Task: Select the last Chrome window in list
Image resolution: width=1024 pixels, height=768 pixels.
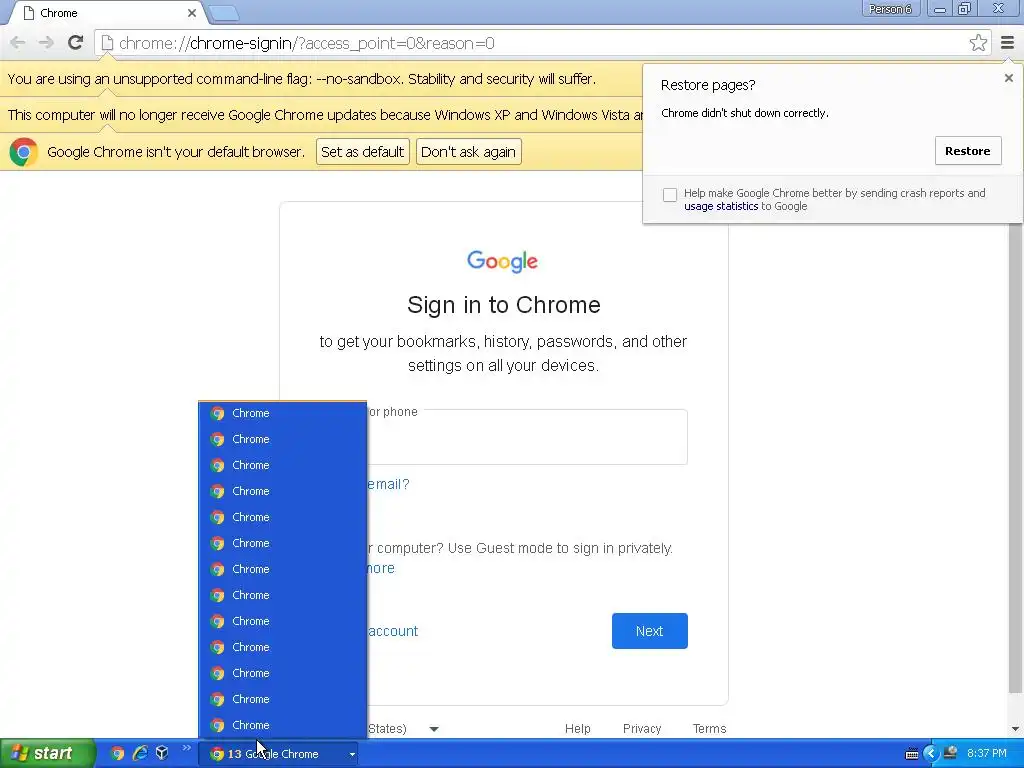Action: pos(282,725)
